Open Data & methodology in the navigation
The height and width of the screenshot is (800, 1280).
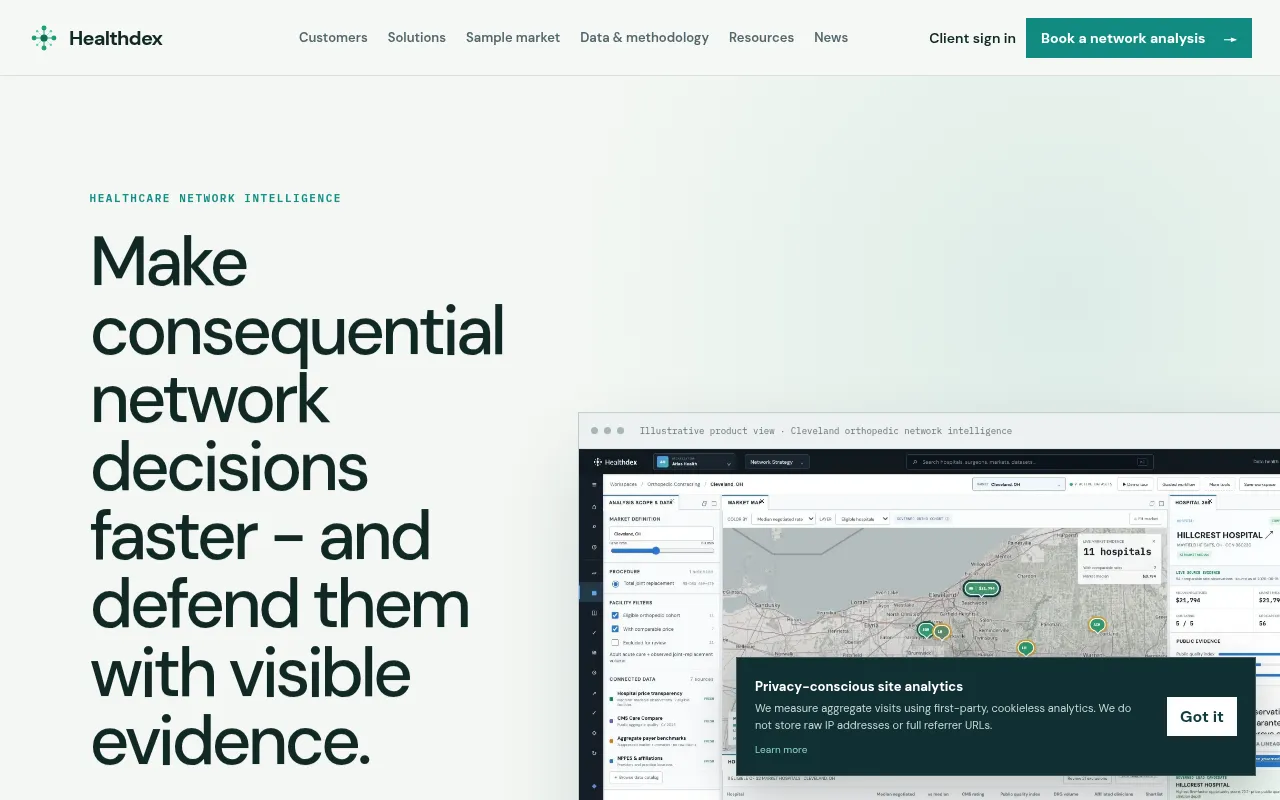[x=644, y=38]
